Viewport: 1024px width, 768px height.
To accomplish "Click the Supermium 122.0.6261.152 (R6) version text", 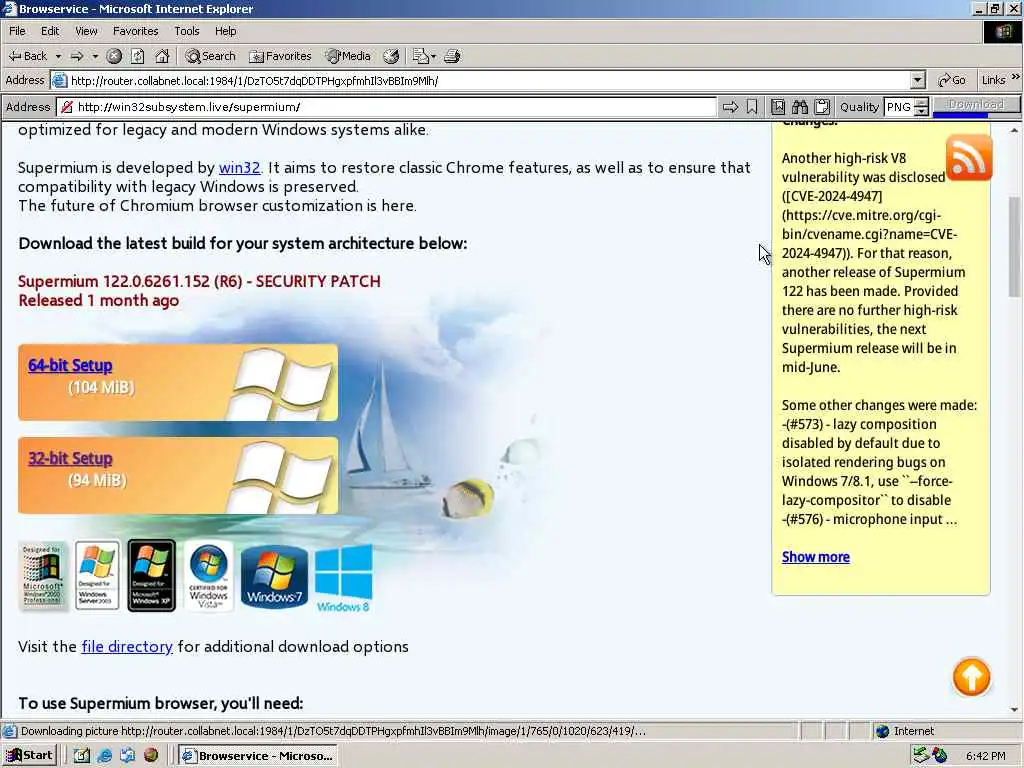I will pos(199,281).
